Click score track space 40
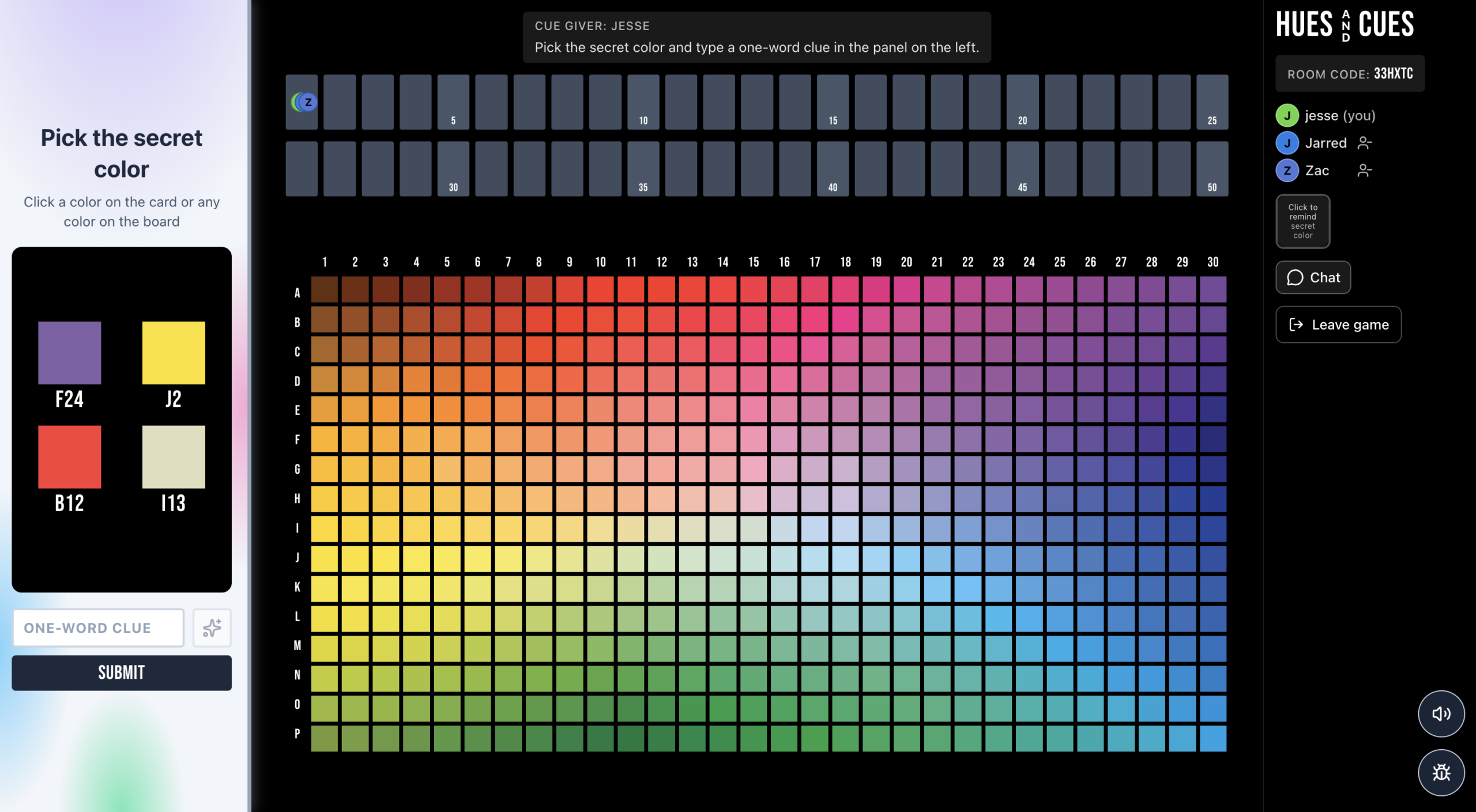Screen dimensions: 1476x812 tap(833, 169)
